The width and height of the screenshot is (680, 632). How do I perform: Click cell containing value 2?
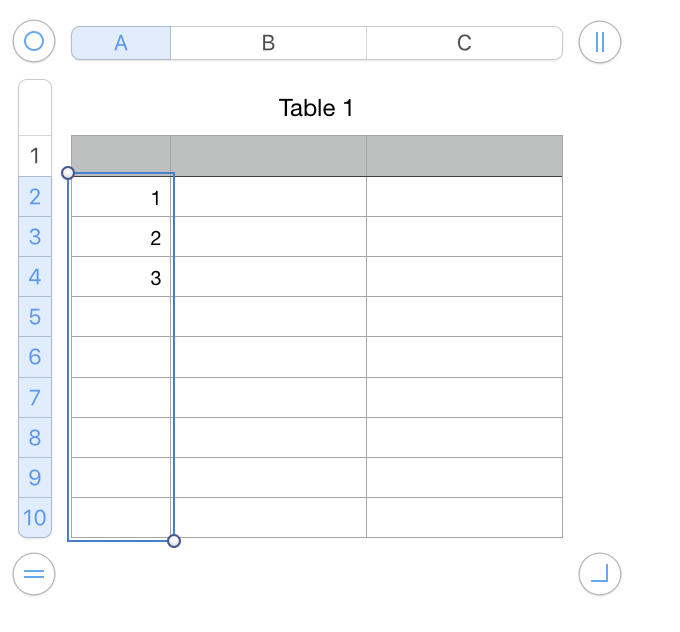click(121, 237)
